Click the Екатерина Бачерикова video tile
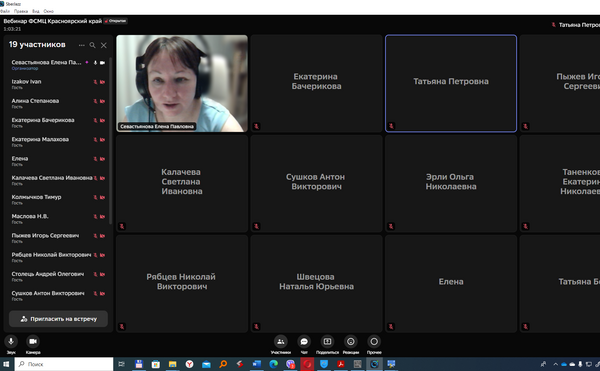Image resolution: width=600 pixels, height=371 pixels. click(x=316, y=83)
